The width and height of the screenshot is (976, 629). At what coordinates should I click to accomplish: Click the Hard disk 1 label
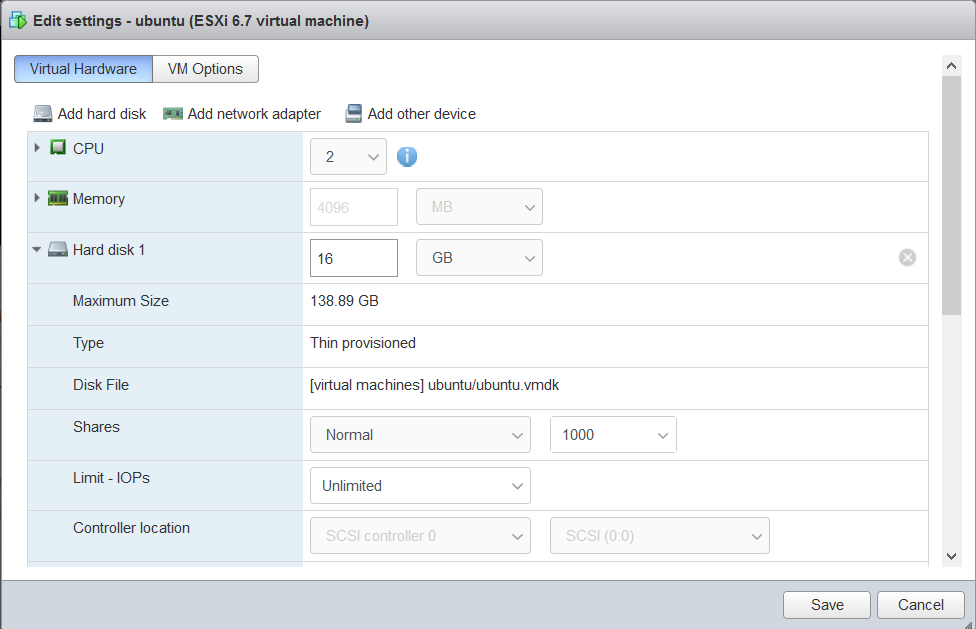click(x=109, y=250)
